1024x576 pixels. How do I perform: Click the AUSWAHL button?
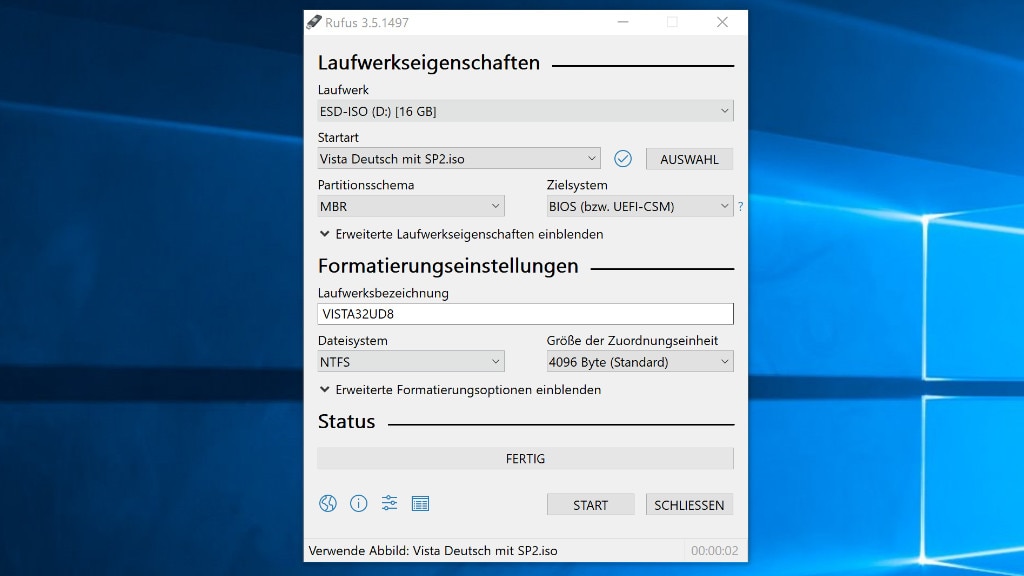tap(689, 158)
